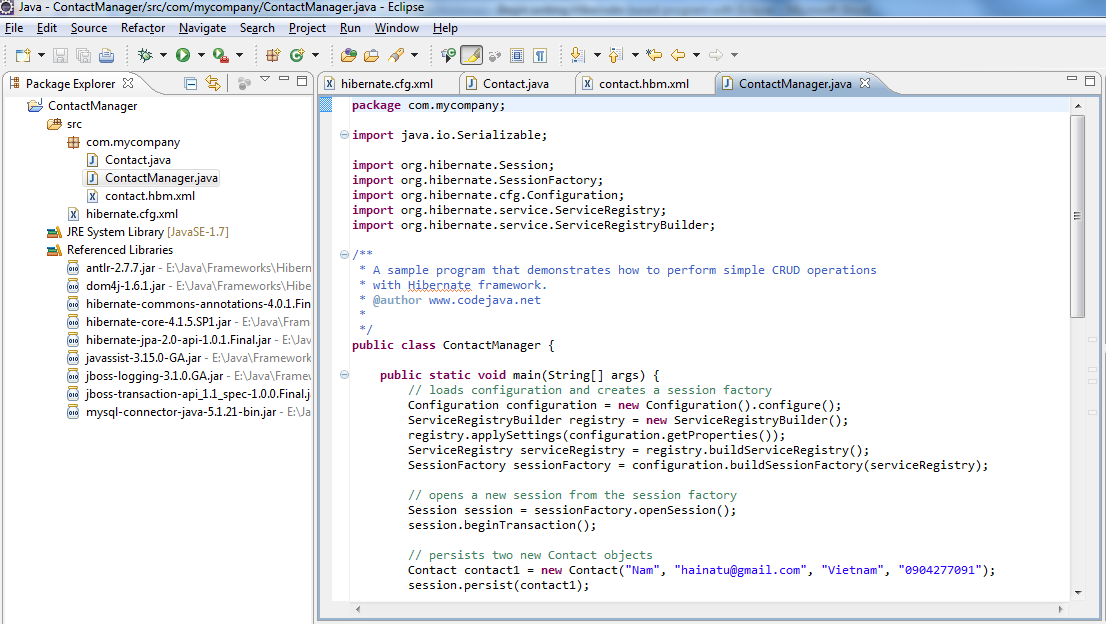Click Collapse All in Package Explorer
This screenshot has width=1106, height=624.
(190, 84)
